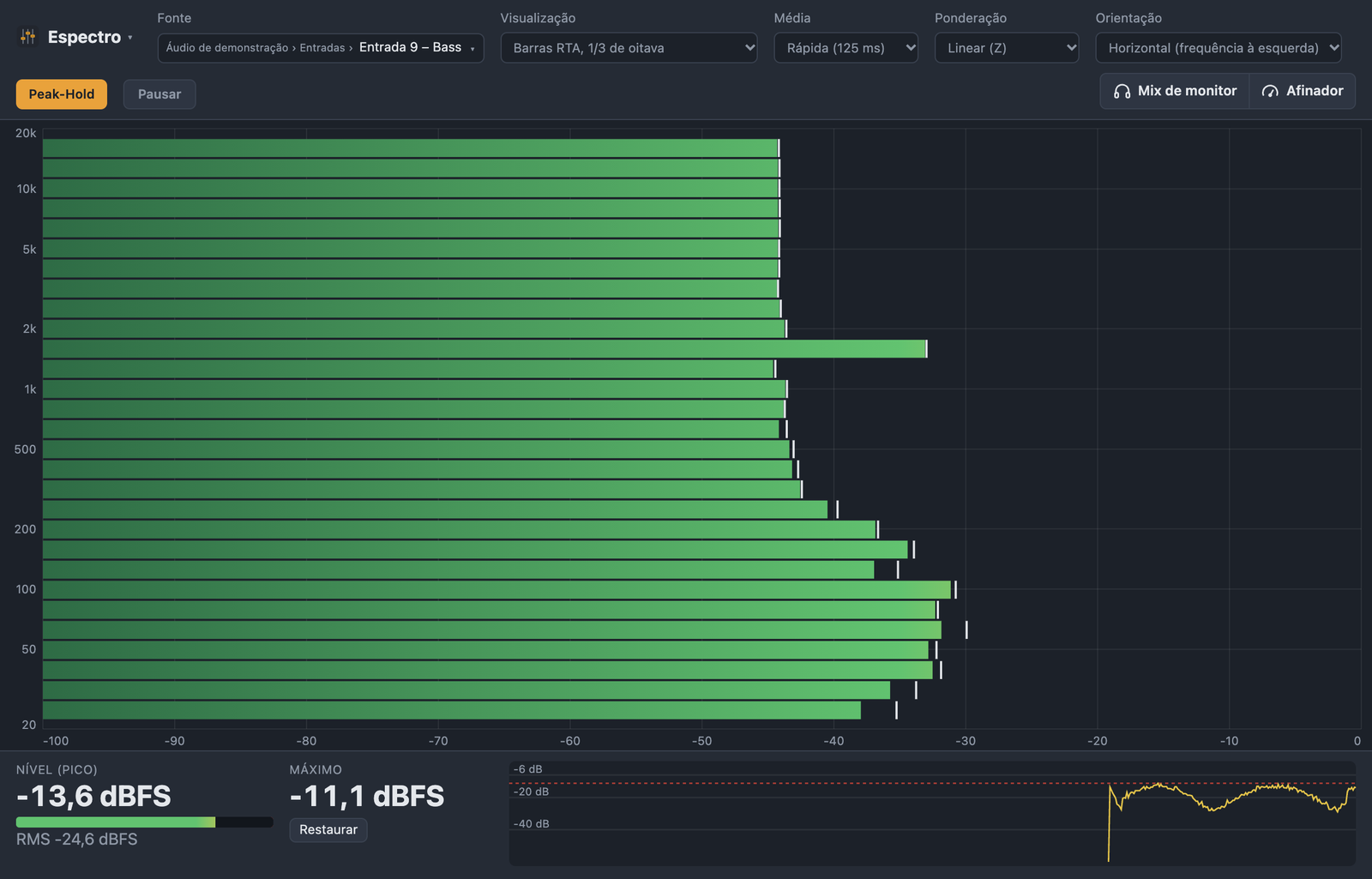Click the headphones icon for monitor mix
This screenshot has width=1372, height=879.
(x=1122, y=91)
